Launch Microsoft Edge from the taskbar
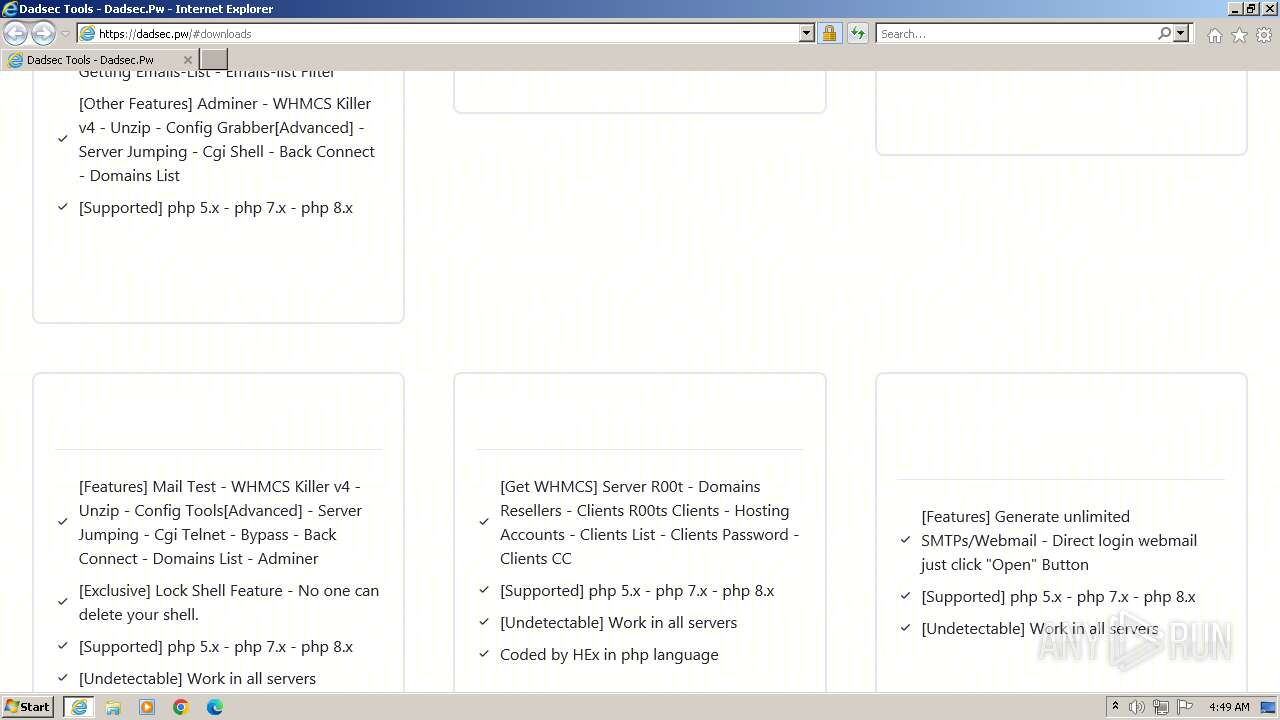The width and height of the screenshot is (1280, 720). tap(215, 707)
